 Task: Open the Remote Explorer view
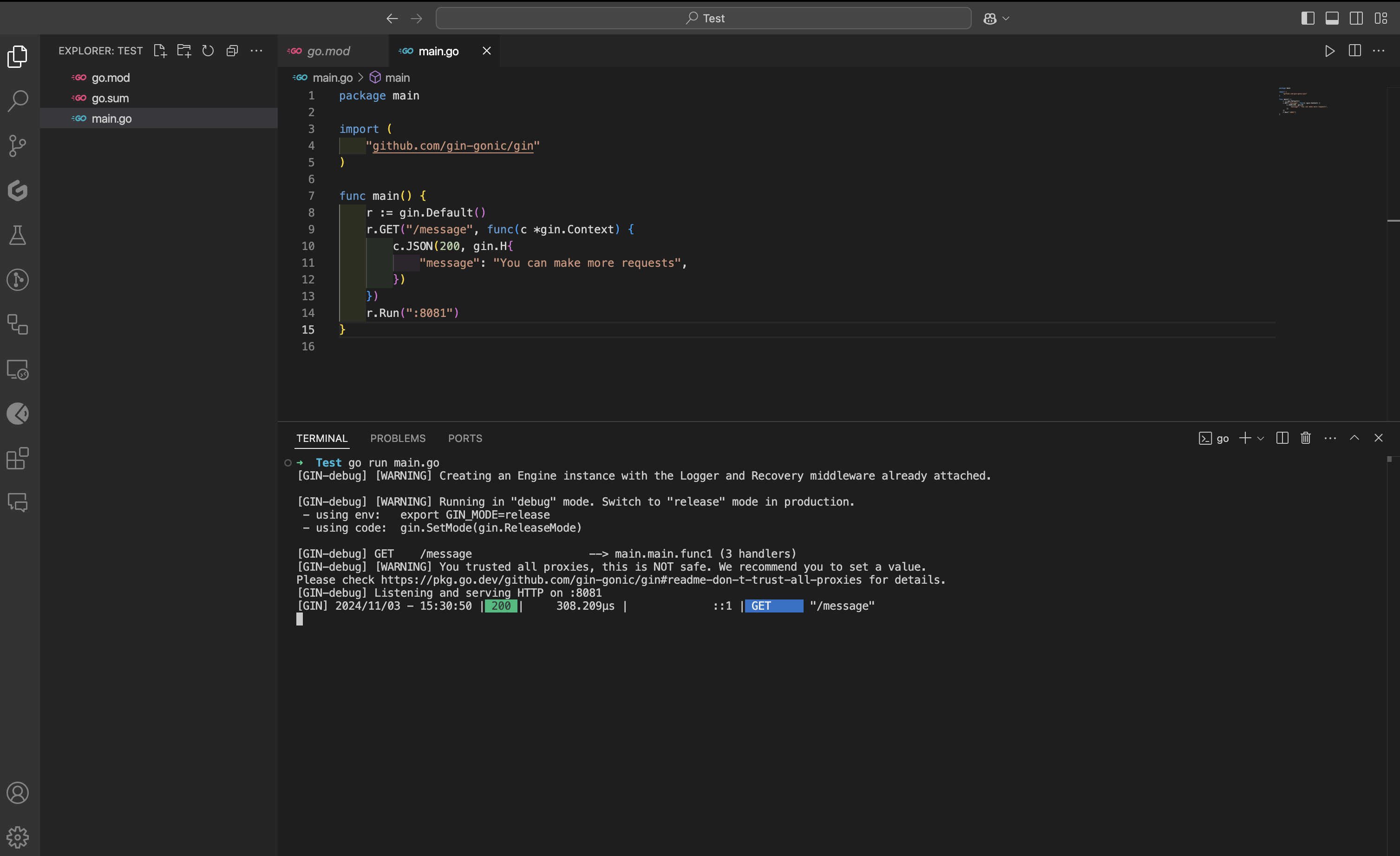(x=18, y=370)
